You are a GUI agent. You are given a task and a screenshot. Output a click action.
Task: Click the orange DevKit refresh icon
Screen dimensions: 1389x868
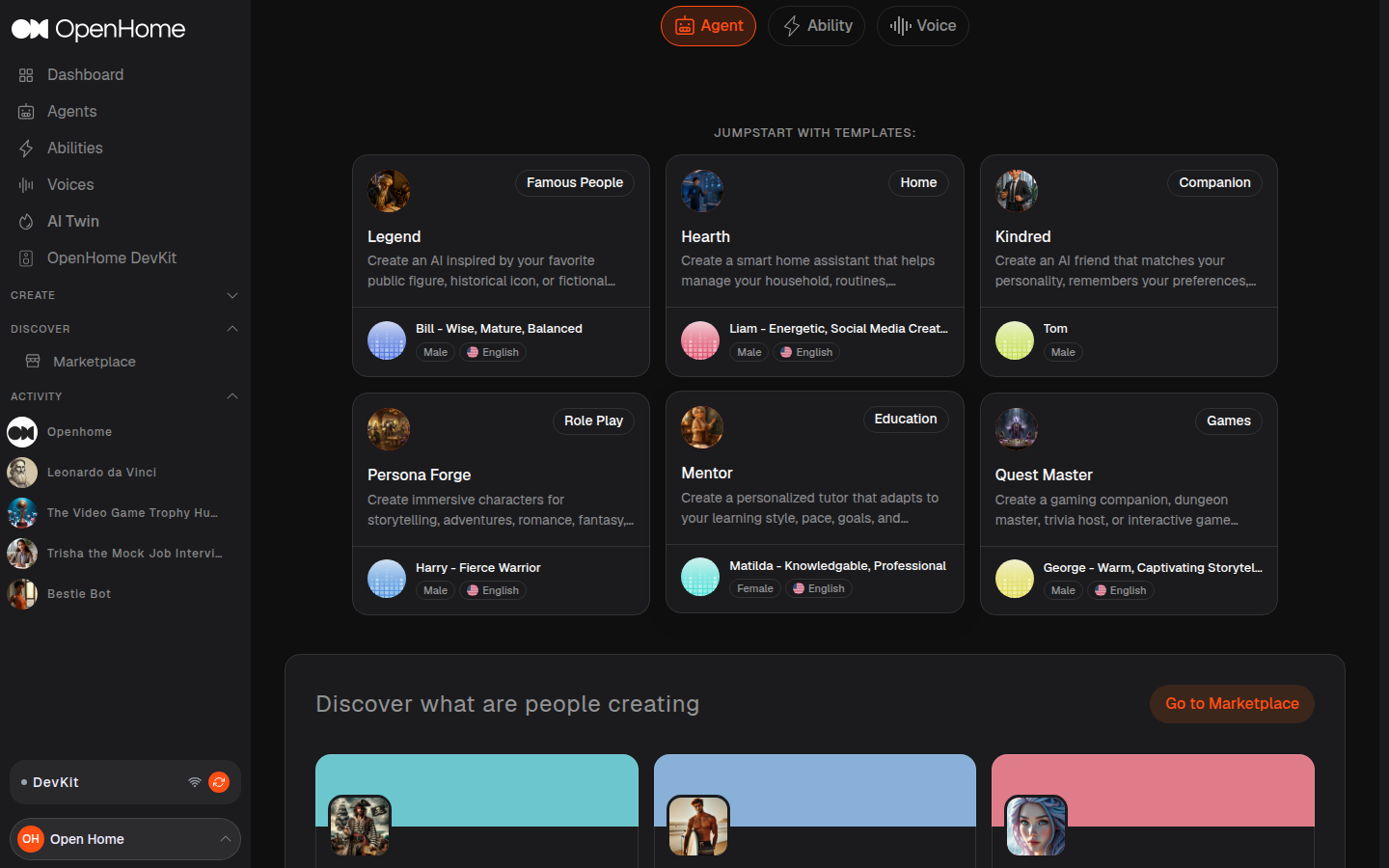pyautogui.click(x=219, y=782)
